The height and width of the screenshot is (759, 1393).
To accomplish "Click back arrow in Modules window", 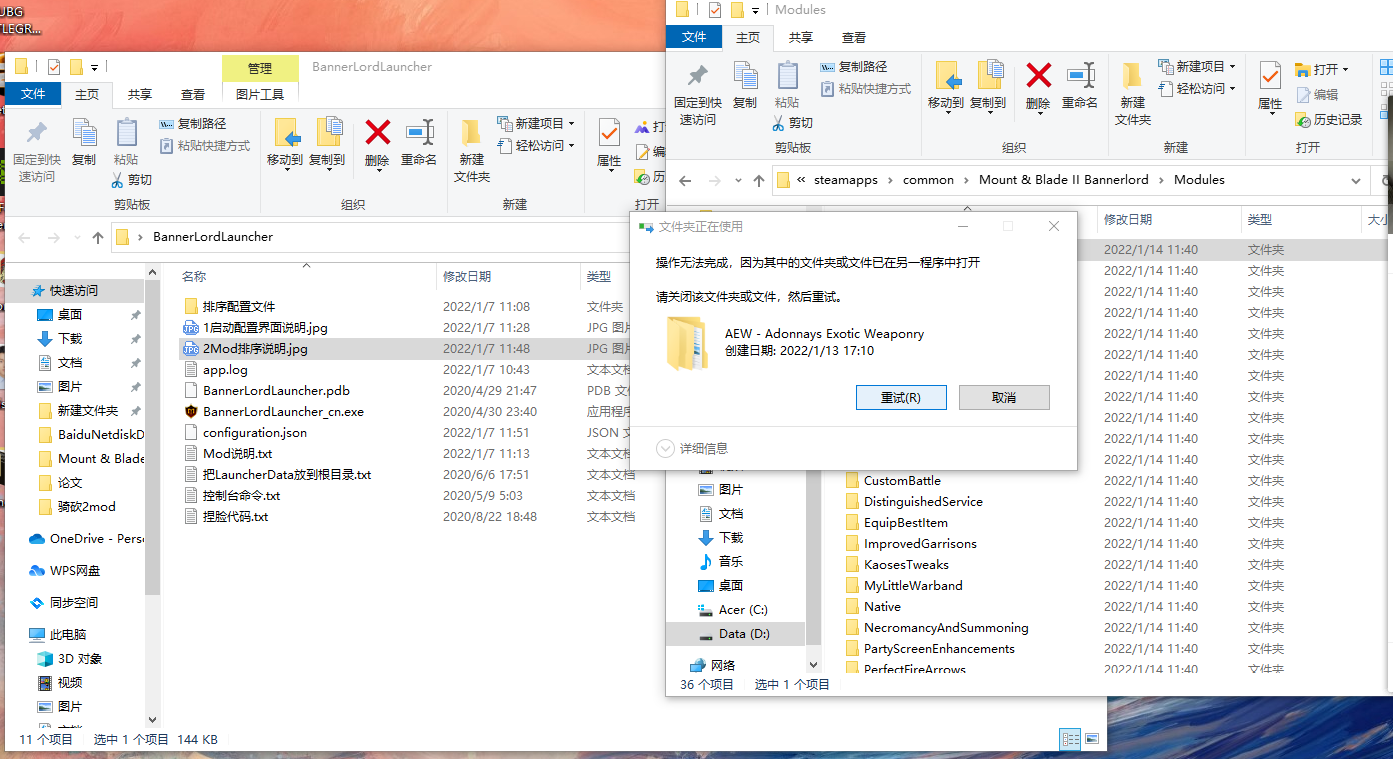I will pyautogui.click(x=685, y=181).
